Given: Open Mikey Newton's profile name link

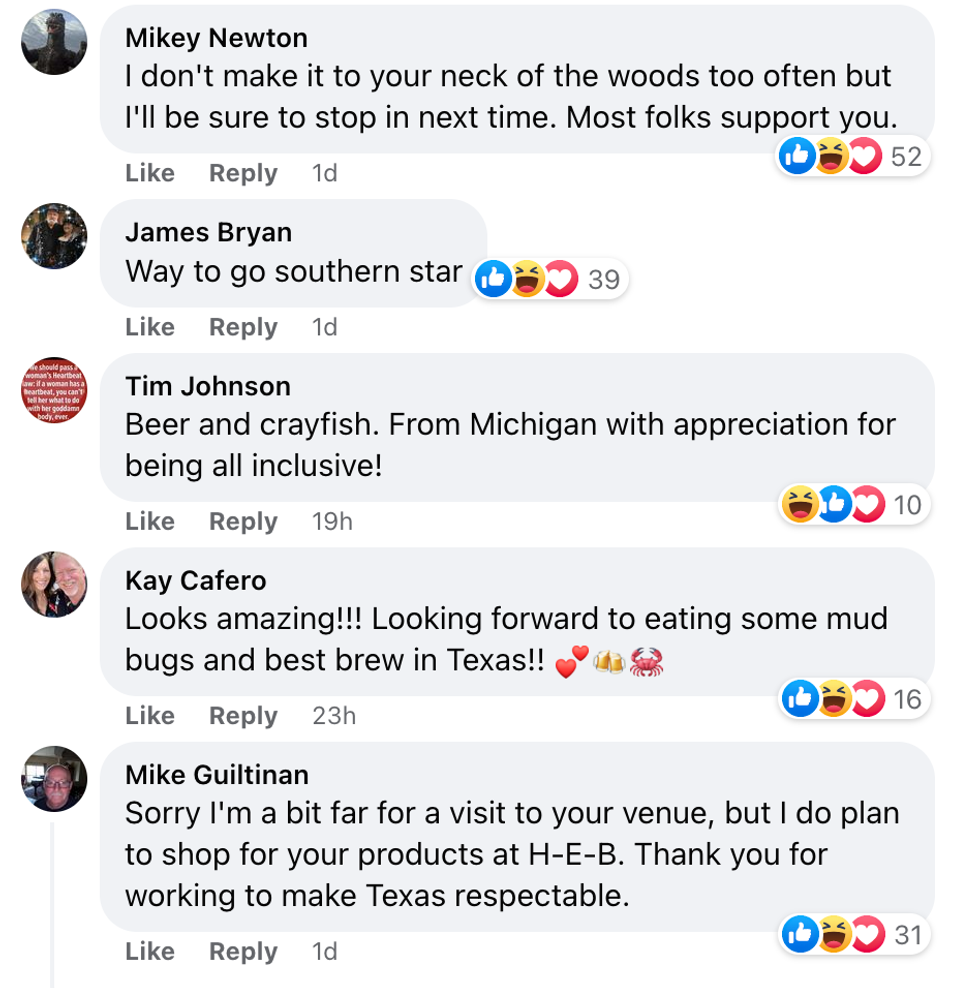Looking at the screenshot, I should point(216,38).
